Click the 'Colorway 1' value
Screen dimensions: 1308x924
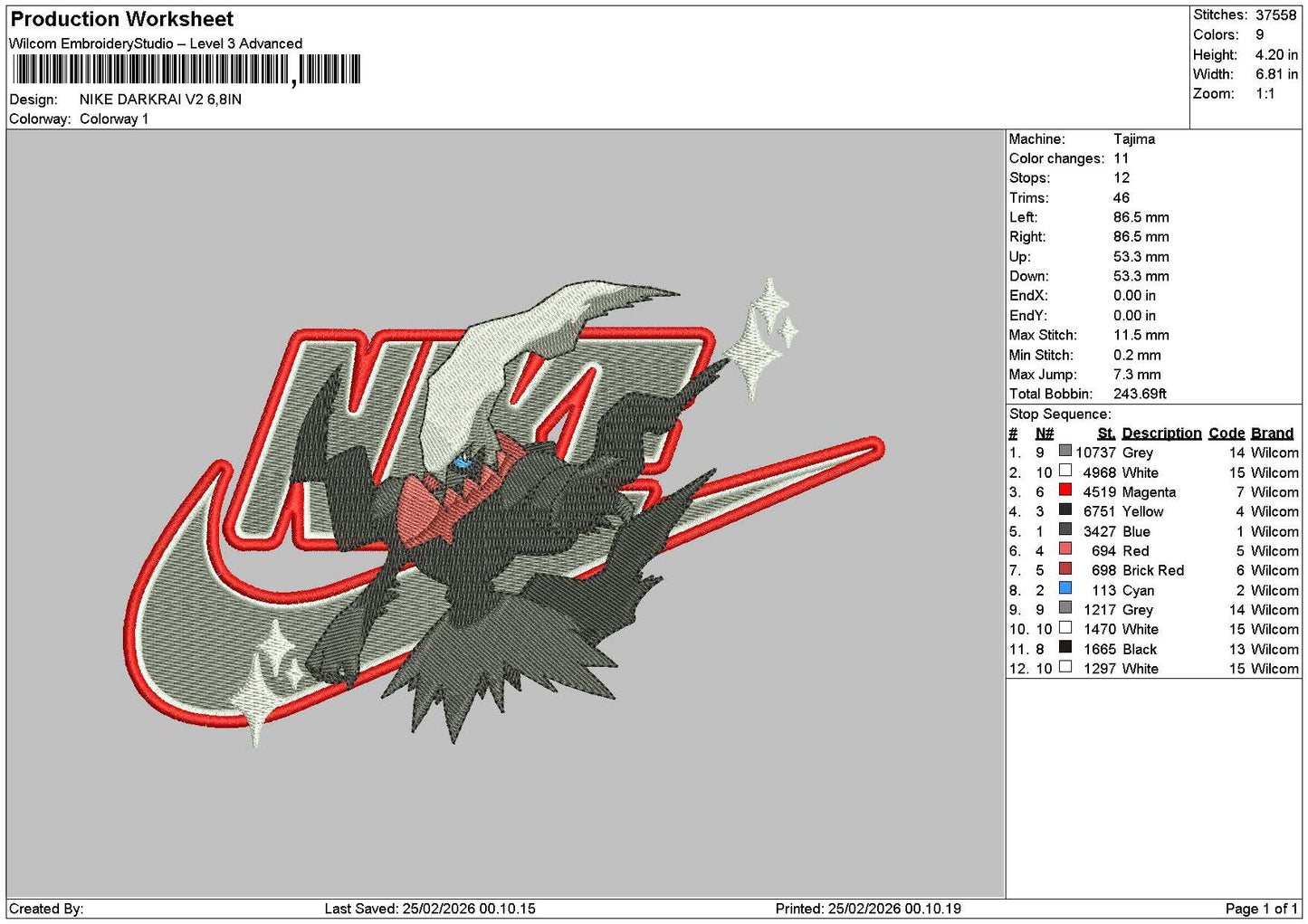click(114, 119)
